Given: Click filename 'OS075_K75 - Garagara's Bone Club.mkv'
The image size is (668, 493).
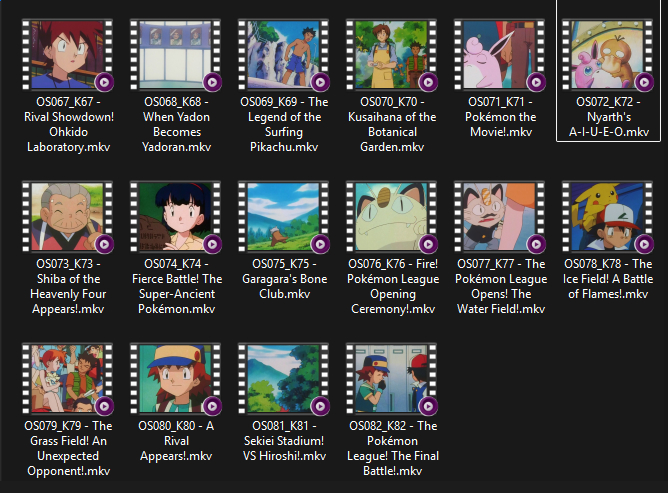Looking at the screenshot, I should coord(285,279).
